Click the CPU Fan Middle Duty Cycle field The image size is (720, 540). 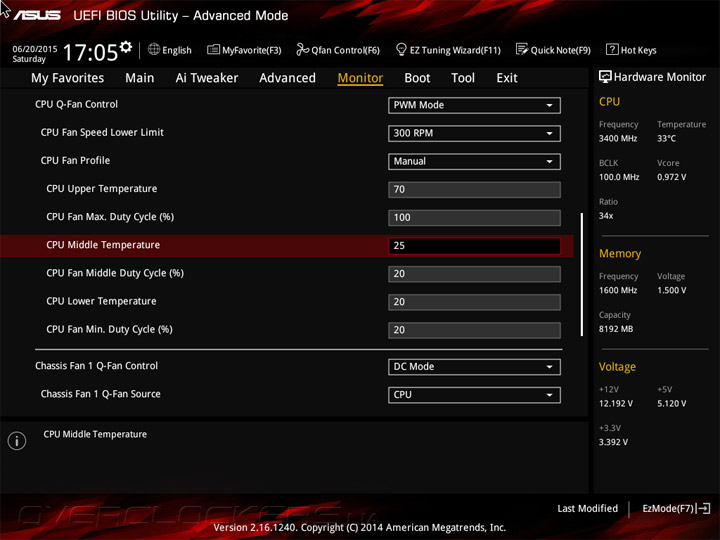474,274
